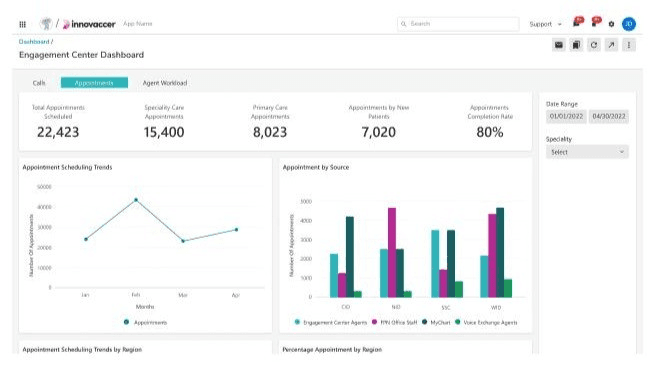The width and height of the screenshot is (653, 367).
Task: Toggle the Appointments legend item
Action: point(145,322)
